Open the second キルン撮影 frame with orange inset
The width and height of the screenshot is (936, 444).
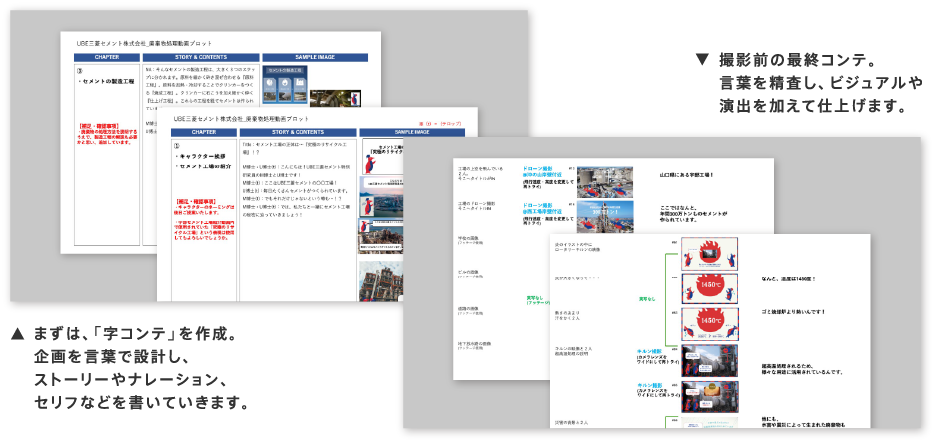710,397
